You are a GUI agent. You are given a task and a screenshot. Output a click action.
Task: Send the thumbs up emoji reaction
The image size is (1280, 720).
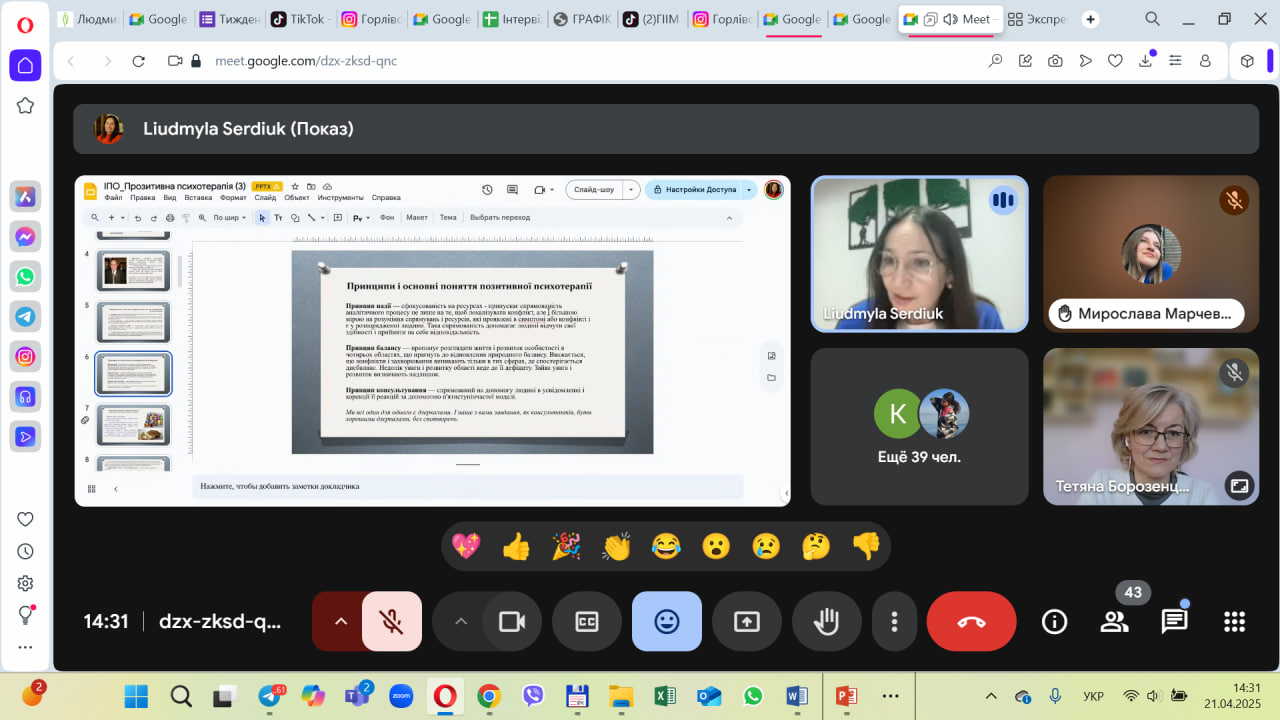pyautogui.click(x=516, y=546)
